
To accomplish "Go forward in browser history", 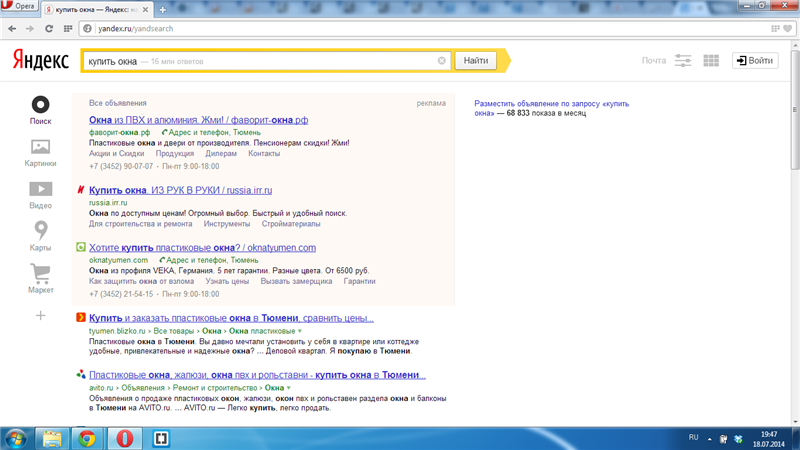I will pos(30,29).
